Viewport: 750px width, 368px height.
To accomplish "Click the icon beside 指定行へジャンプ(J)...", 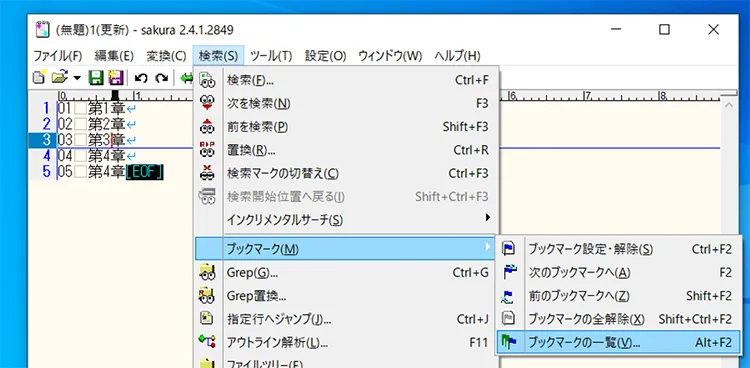I will coord(208,318).
